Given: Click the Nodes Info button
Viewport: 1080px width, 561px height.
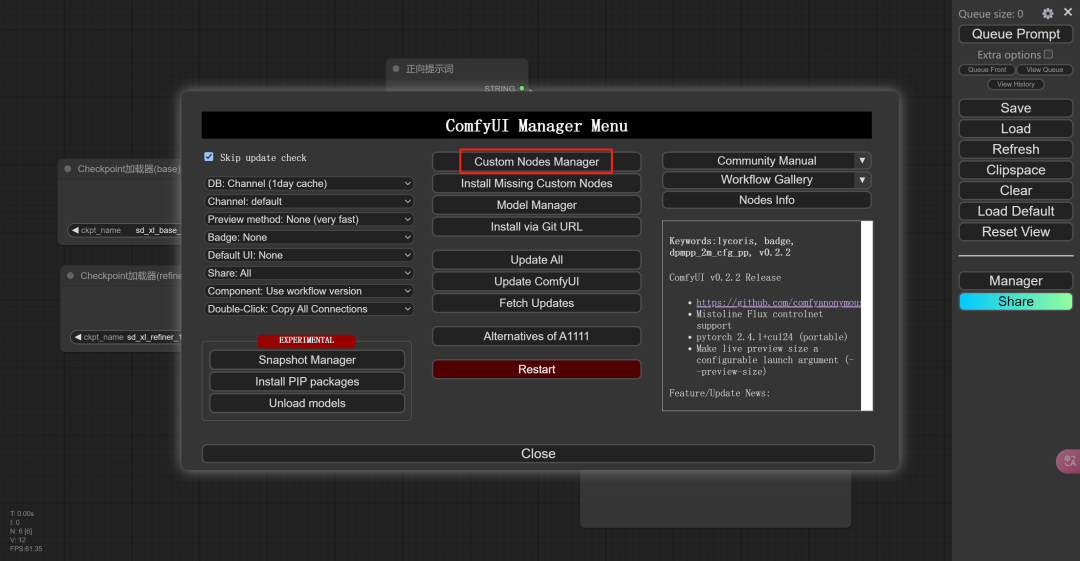Looking at the screenshot, I should [x=767, y=200].
